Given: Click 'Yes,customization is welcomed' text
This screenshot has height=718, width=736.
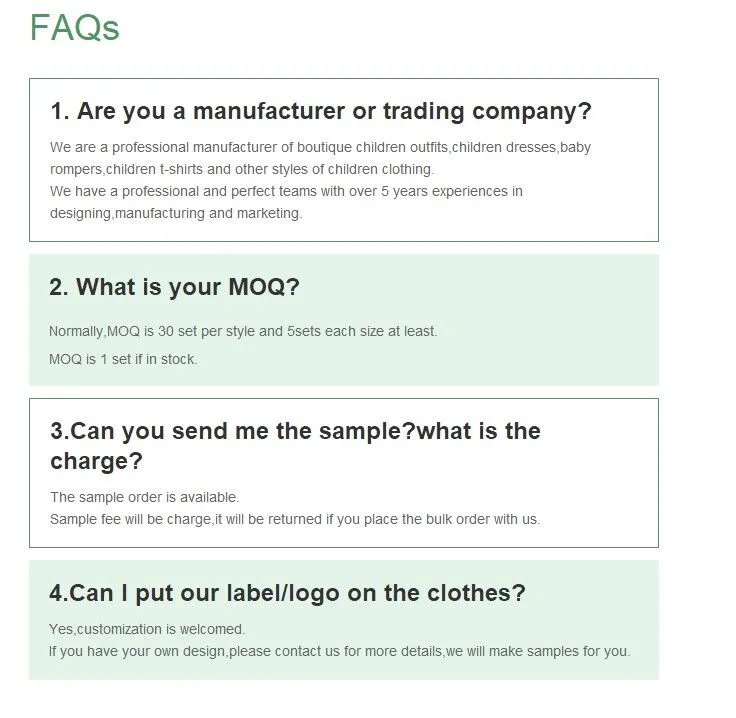Looking at the screenshot, I should pyautogui.click(x=147, y=629).
